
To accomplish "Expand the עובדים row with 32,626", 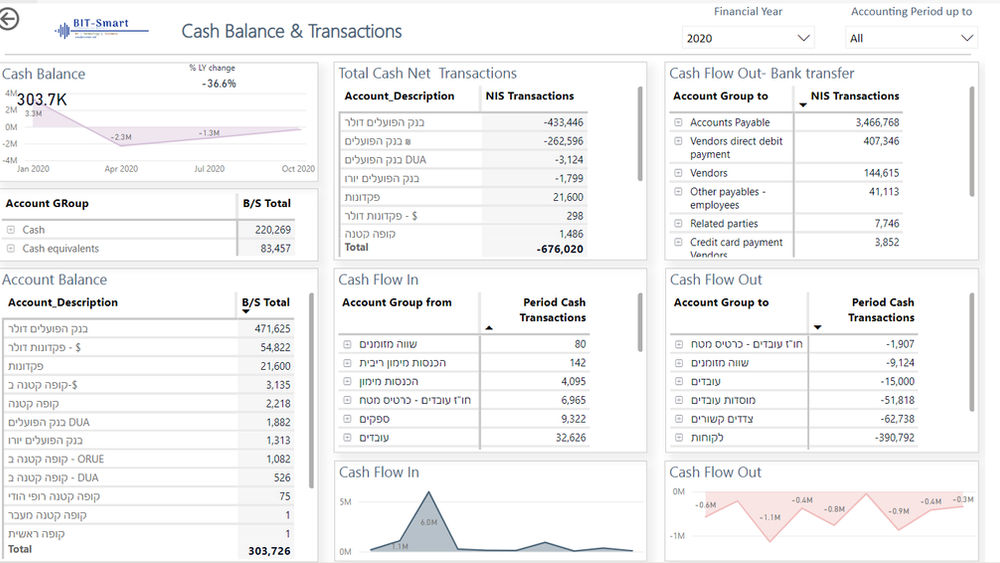I will click(x=348, y=437).
